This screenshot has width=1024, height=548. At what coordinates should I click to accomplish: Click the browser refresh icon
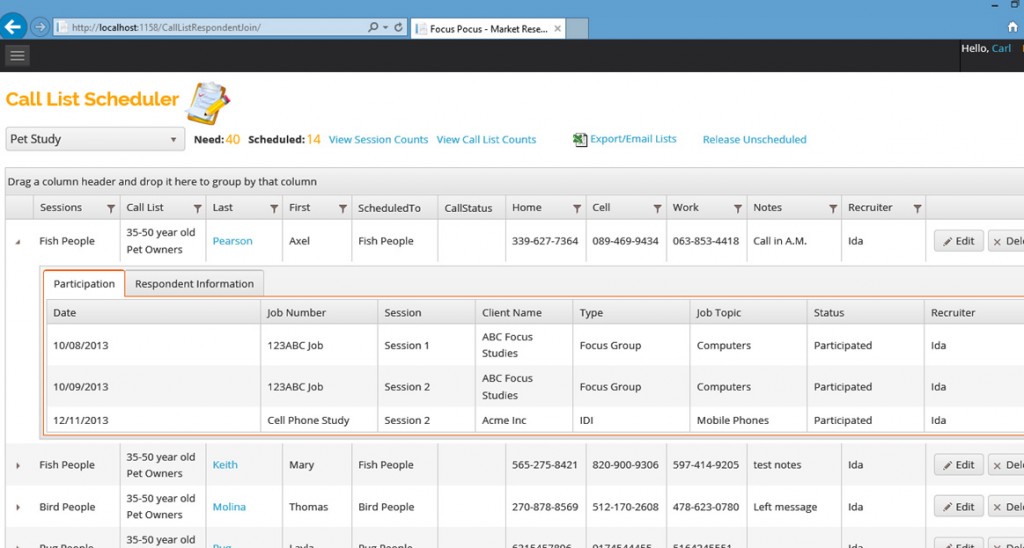(x=399, y=28)
